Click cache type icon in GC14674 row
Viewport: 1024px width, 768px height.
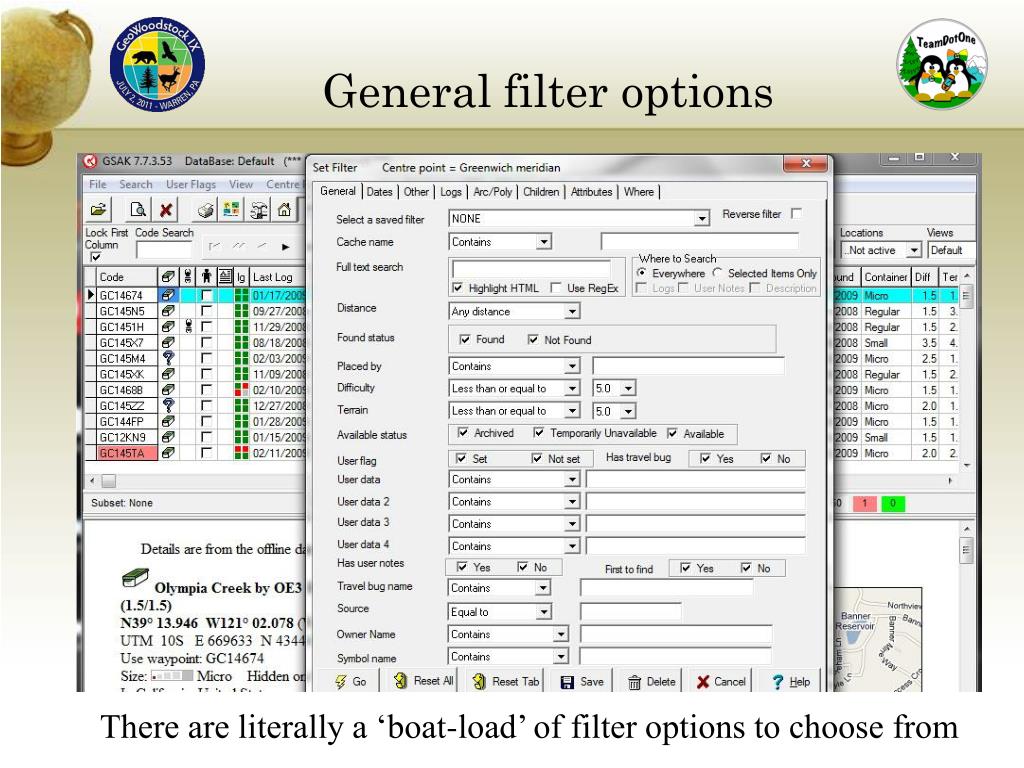(x=168, y=295)
